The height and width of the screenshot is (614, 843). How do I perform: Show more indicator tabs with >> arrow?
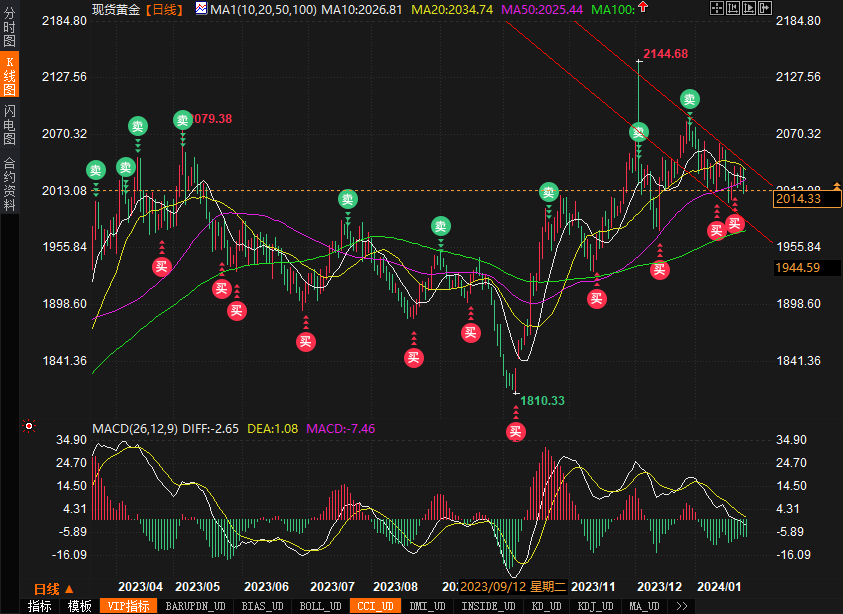(x=682, y=606)
